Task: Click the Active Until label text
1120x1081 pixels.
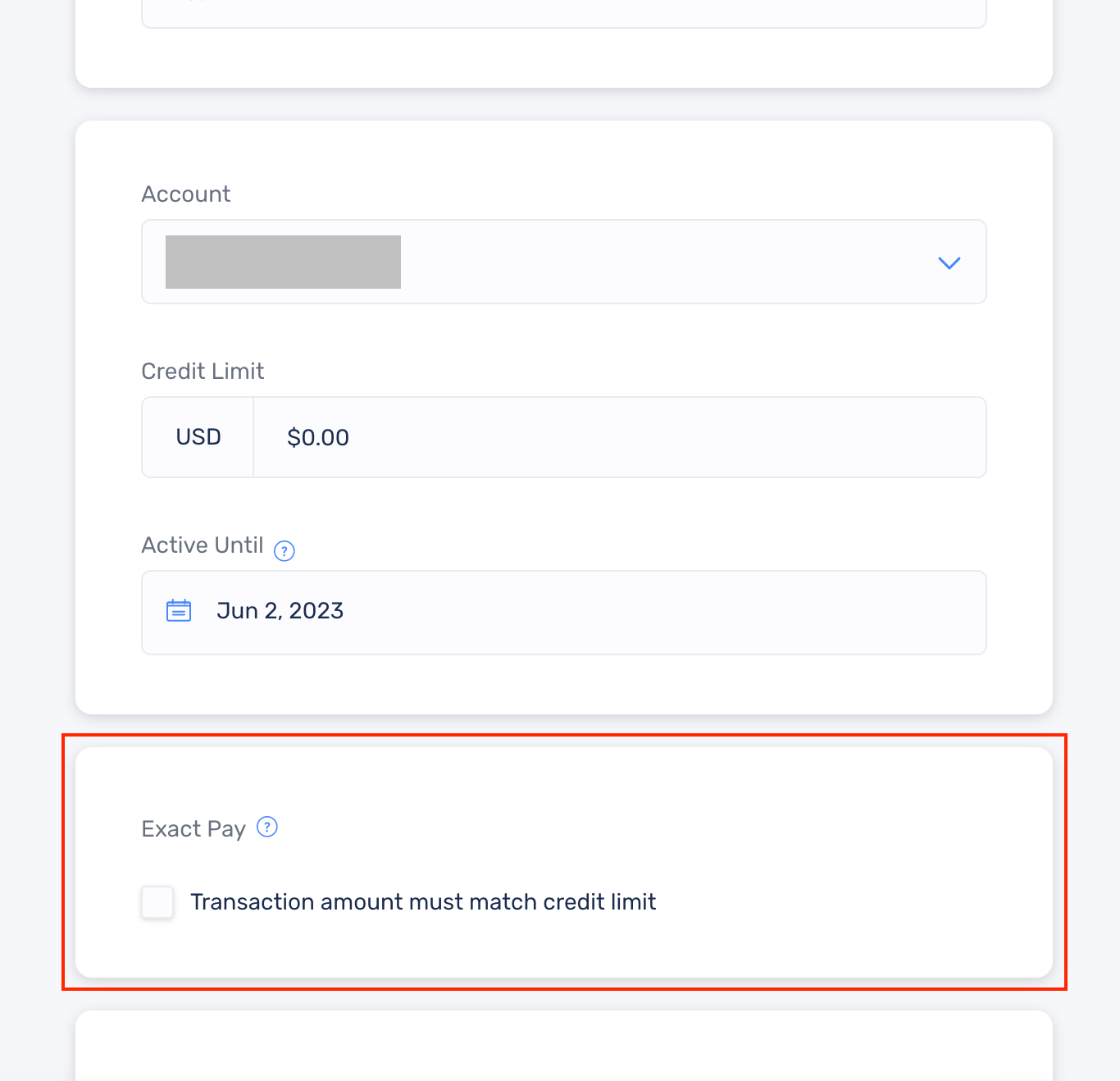Action: pyautogui.click(x=203, y=545)
